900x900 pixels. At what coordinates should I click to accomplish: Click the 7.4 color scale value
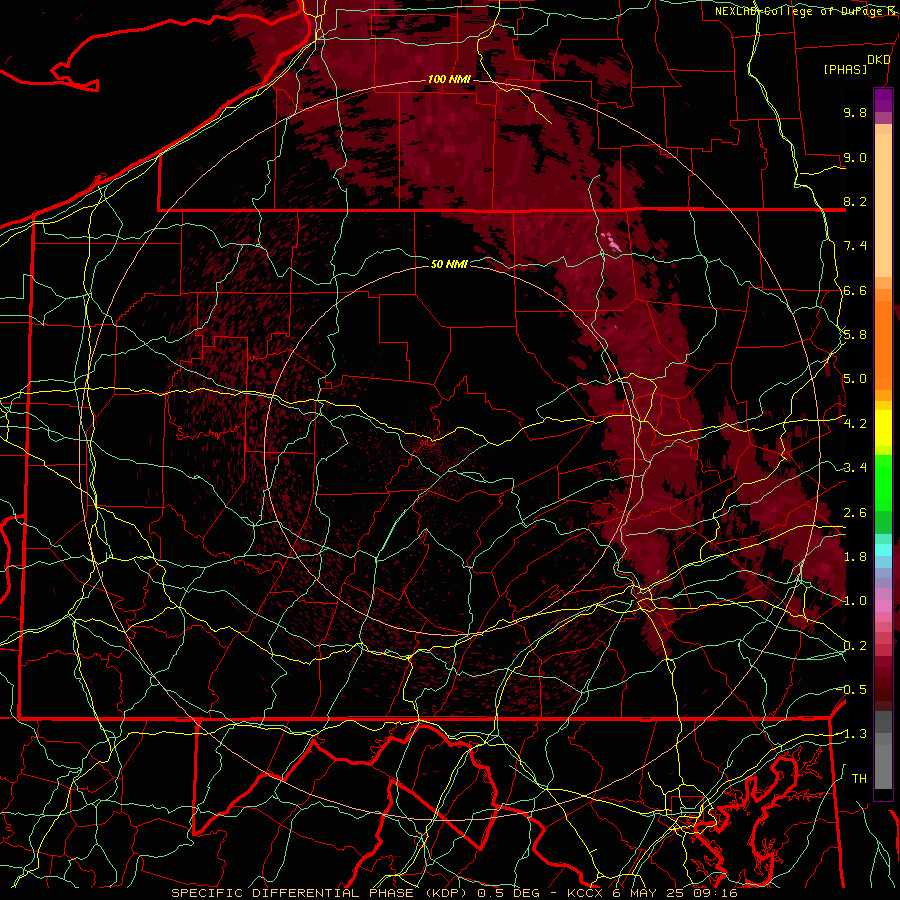855,246
